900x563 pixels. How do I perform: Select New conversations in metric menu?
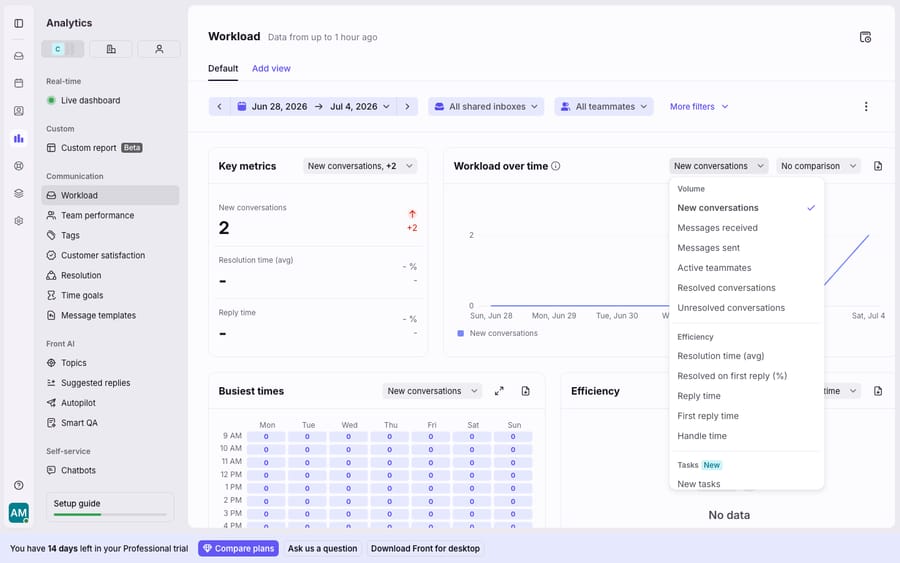746,208
